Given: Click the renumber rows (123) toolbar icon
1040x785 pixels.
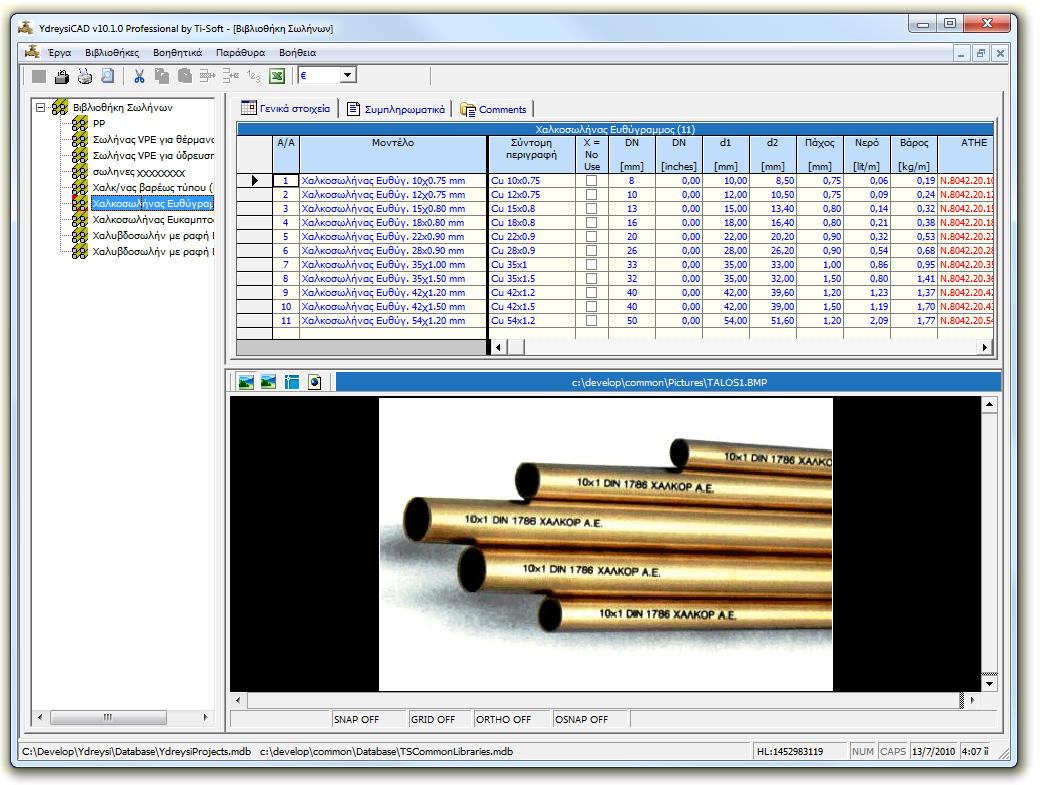Looking at the screenshot, I should pyautogui.click(x=253, y=75).
